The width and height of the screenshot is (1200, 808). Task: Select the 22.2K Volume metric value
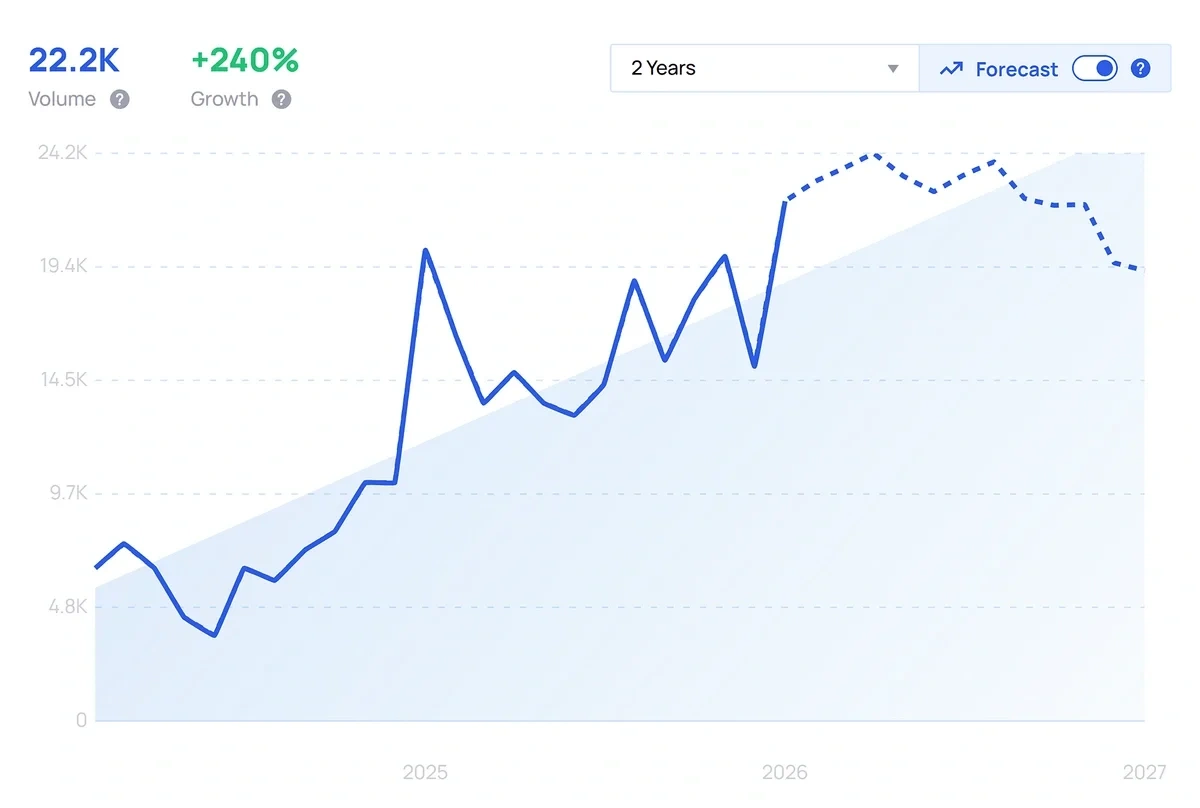pyautogui.click(x=74, y=61)
